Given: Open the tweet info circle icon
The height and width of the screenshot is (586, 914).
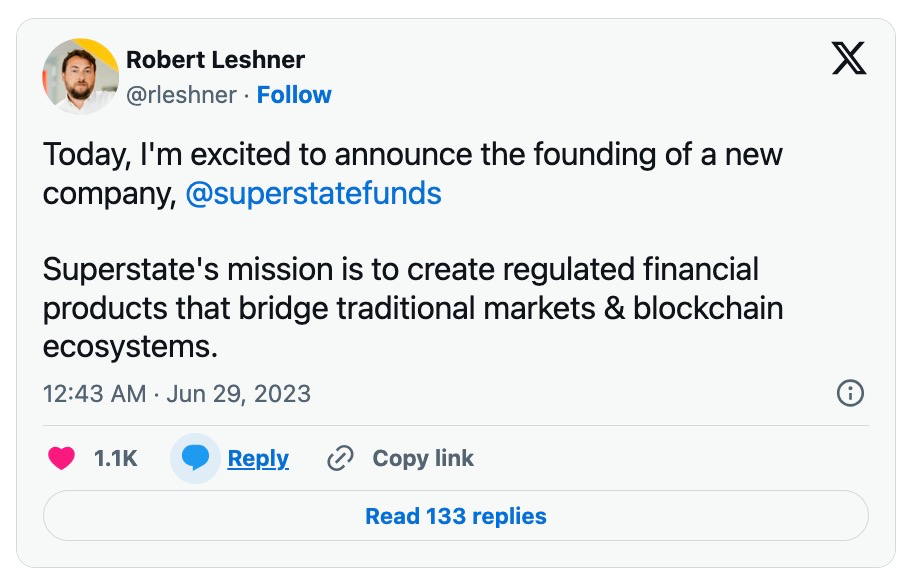Looking at the screenshot, I should (x=849, y=393).
